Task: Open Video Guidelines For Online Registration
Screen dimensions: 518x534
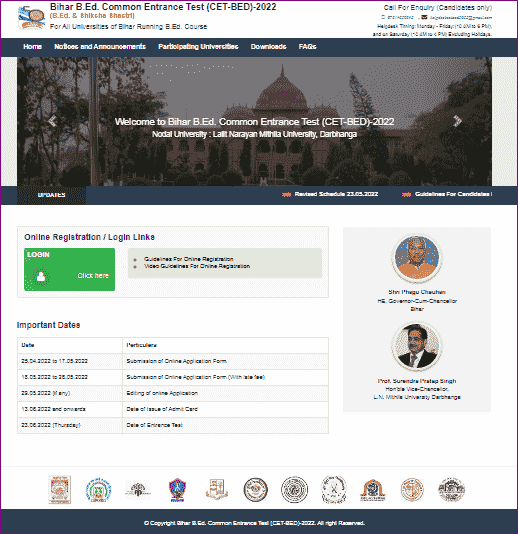Action: click(x=197, y=266)
